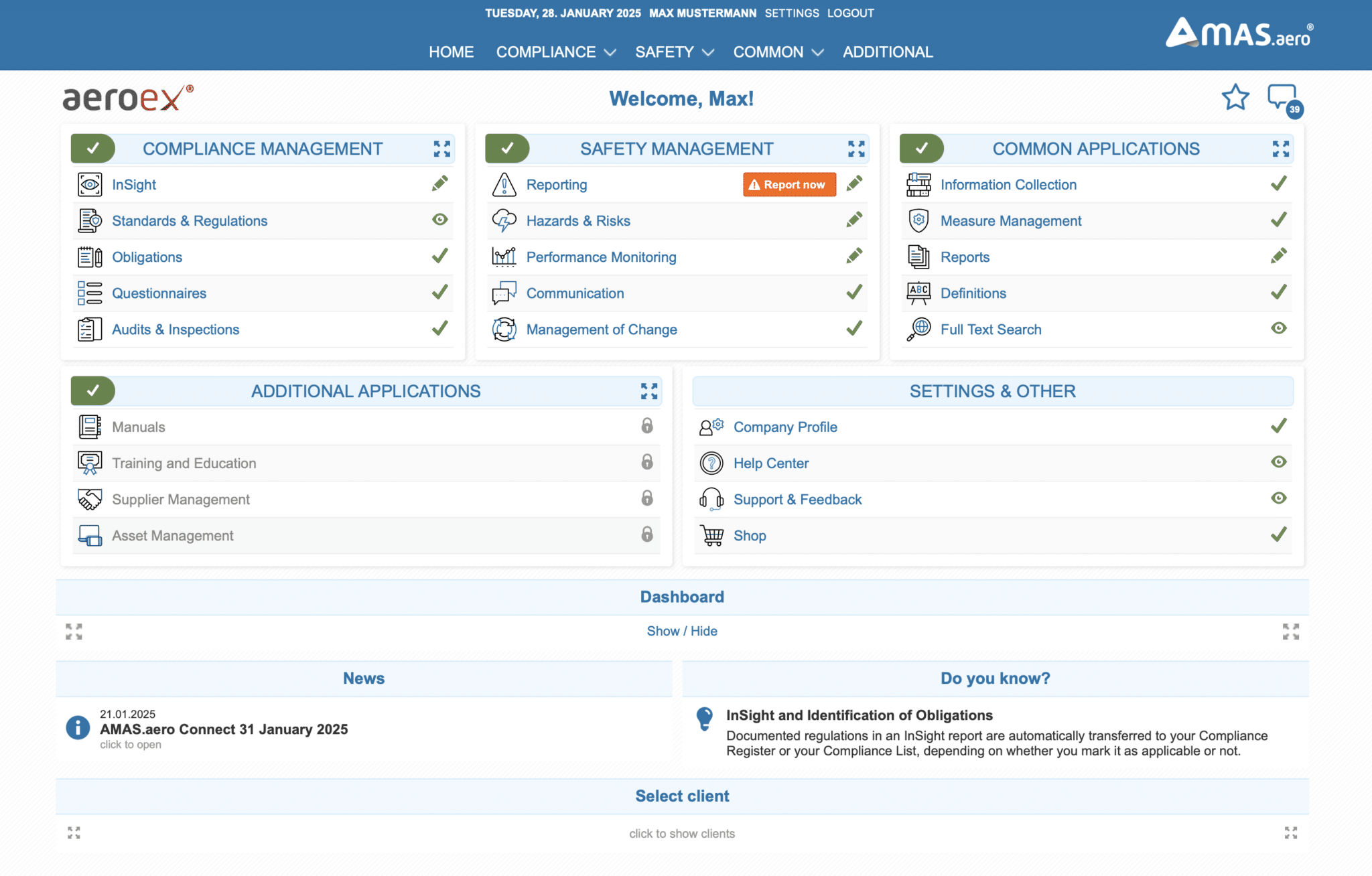This screenshot has width=1372, height=876.
Task: Click the Measure Management shield icon
Action: 918,220
